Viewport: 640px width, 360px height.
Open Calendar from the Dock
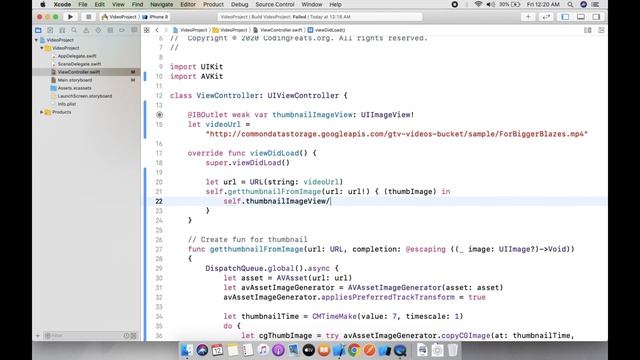(x=217, y=350)
